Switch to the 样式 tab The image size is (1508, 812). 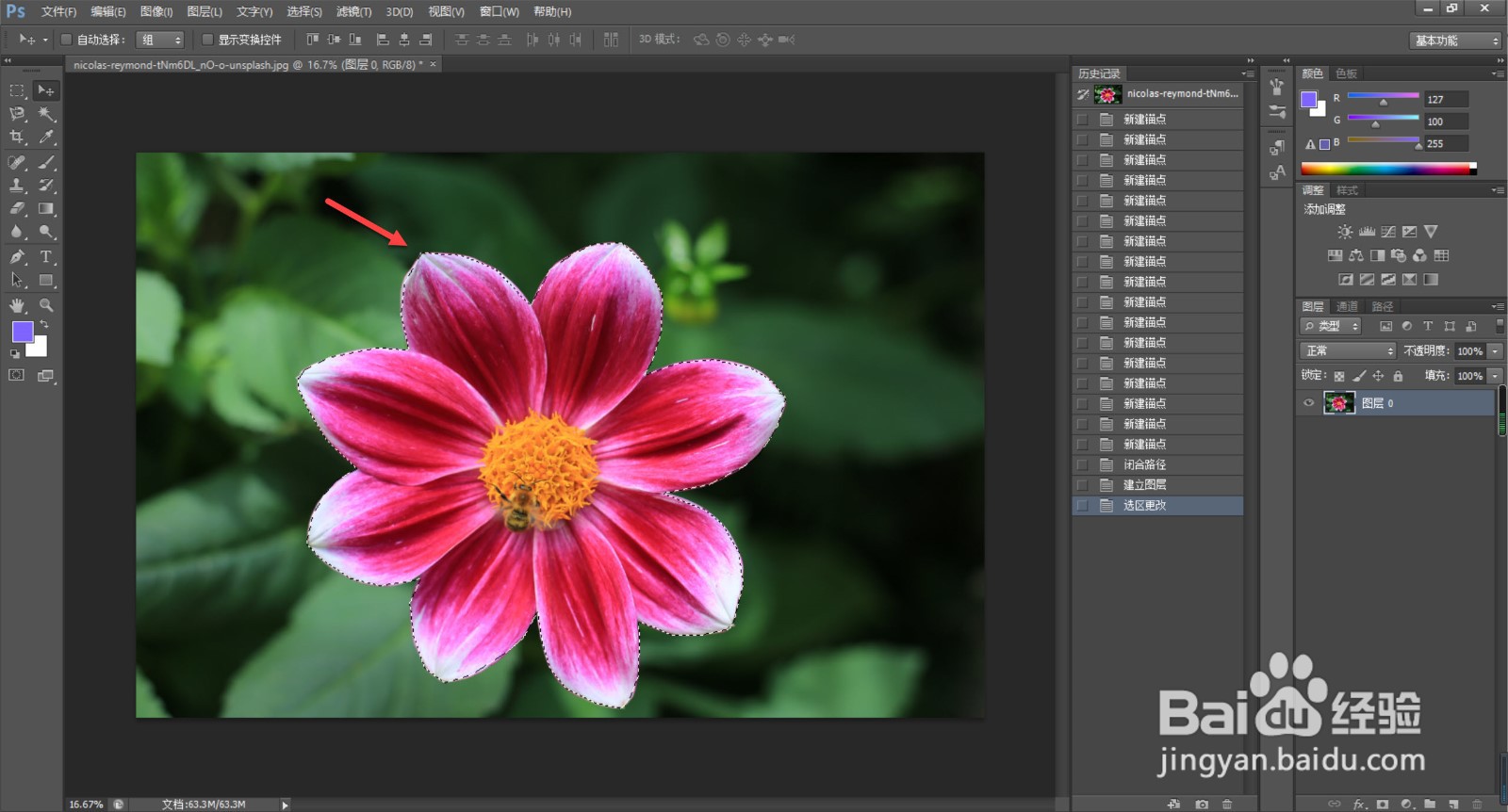pyautogui.click(x=1348, y=190)
